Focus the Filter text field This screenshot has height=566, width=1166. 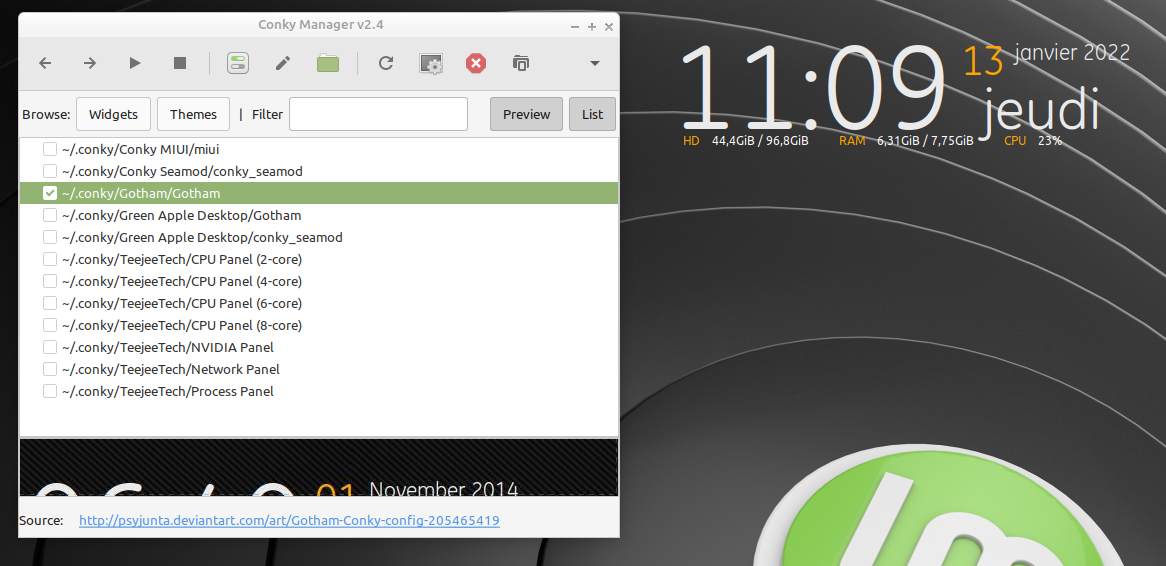[x=379, y=114]
